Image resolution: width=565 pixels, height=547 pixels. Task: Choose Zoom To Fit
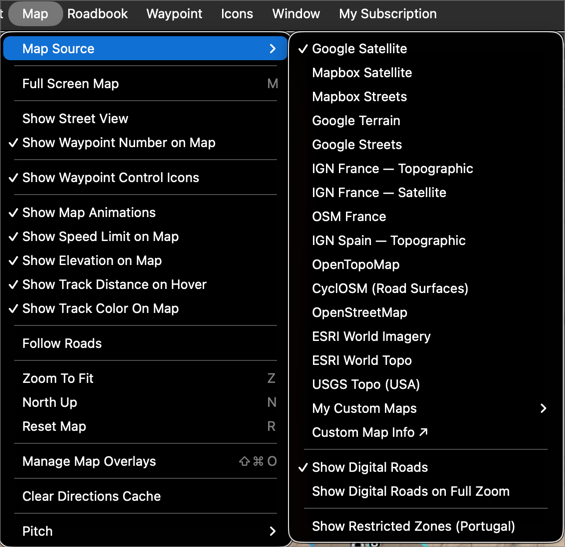(145, 378)
